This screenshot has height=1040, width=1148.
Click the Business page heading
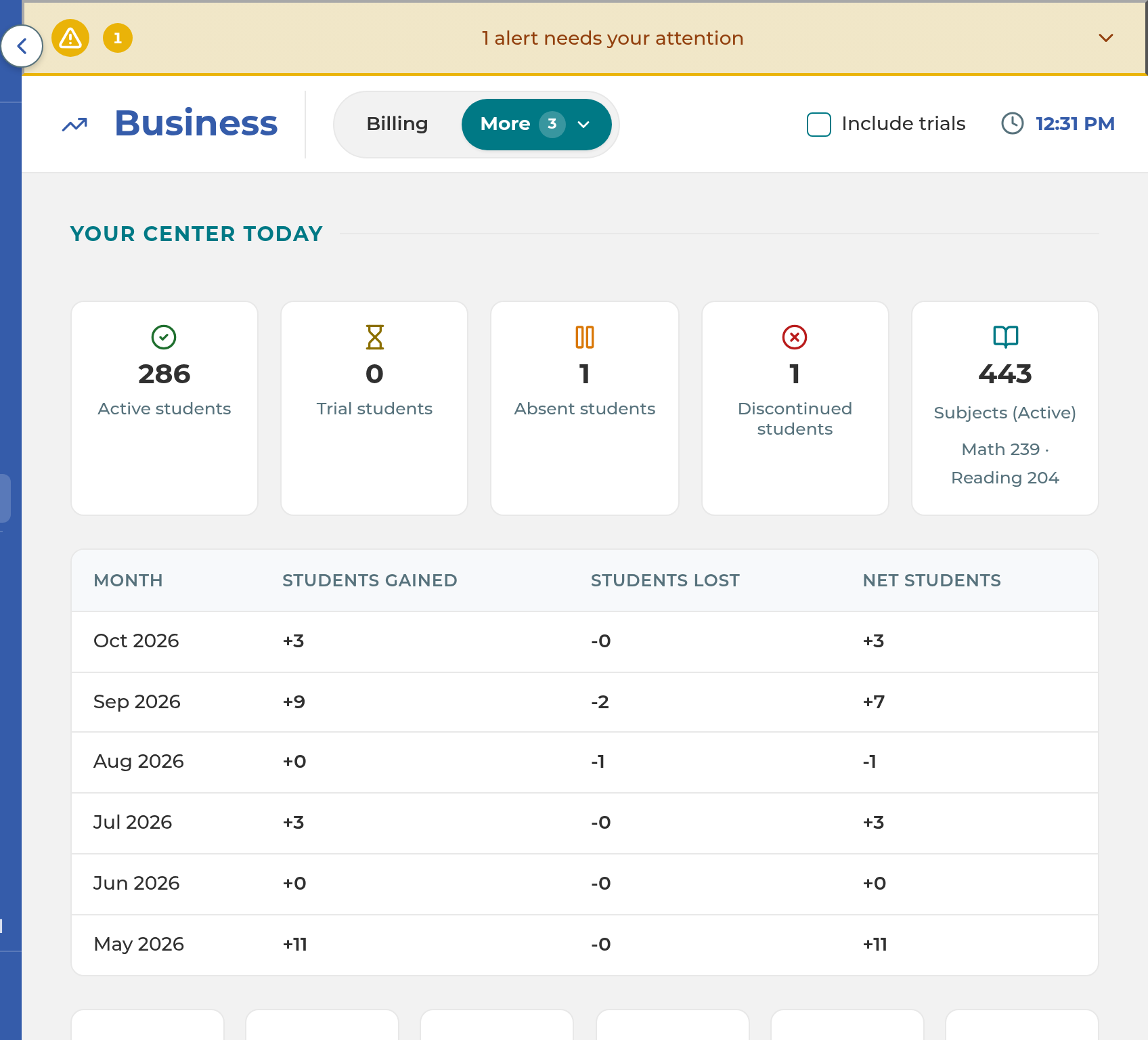(x=196, y=123)
